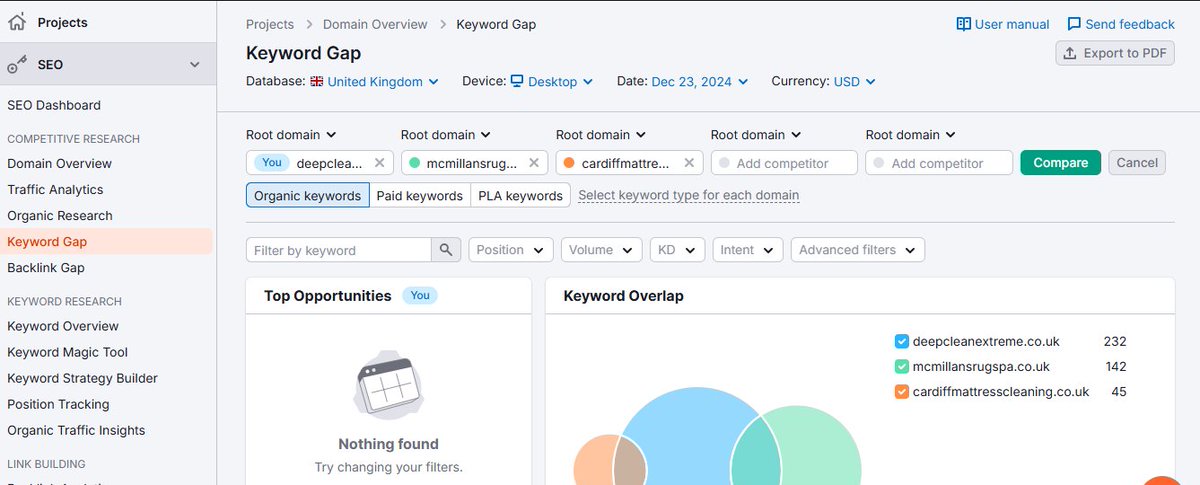Open Keyword Strategy Builder
Viewport: 1200px width, 485px height.
pos(82,378)
